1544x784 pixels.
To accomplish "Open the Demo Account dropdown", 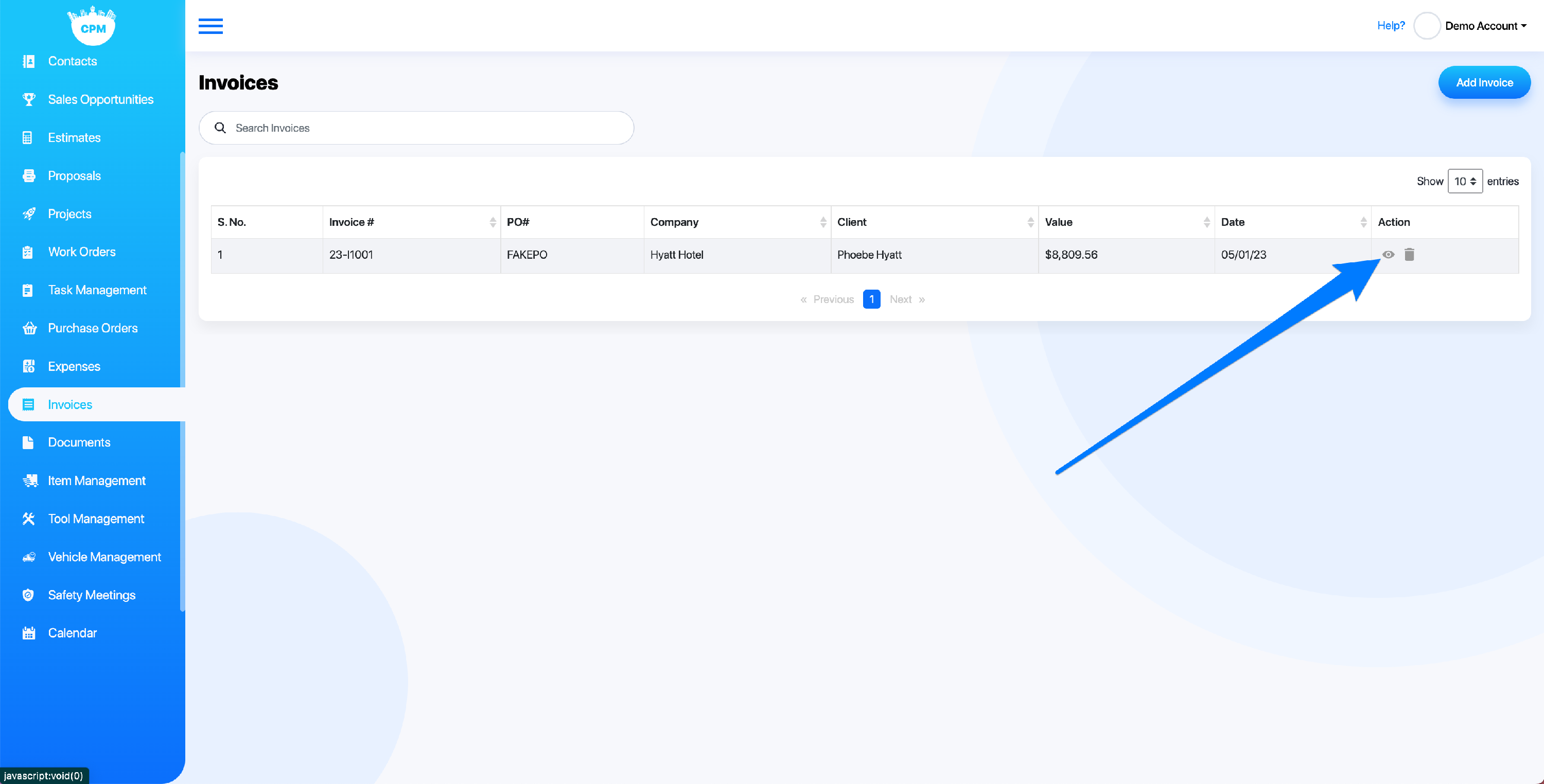I will pyautogui.click(x=1485, y=26).
